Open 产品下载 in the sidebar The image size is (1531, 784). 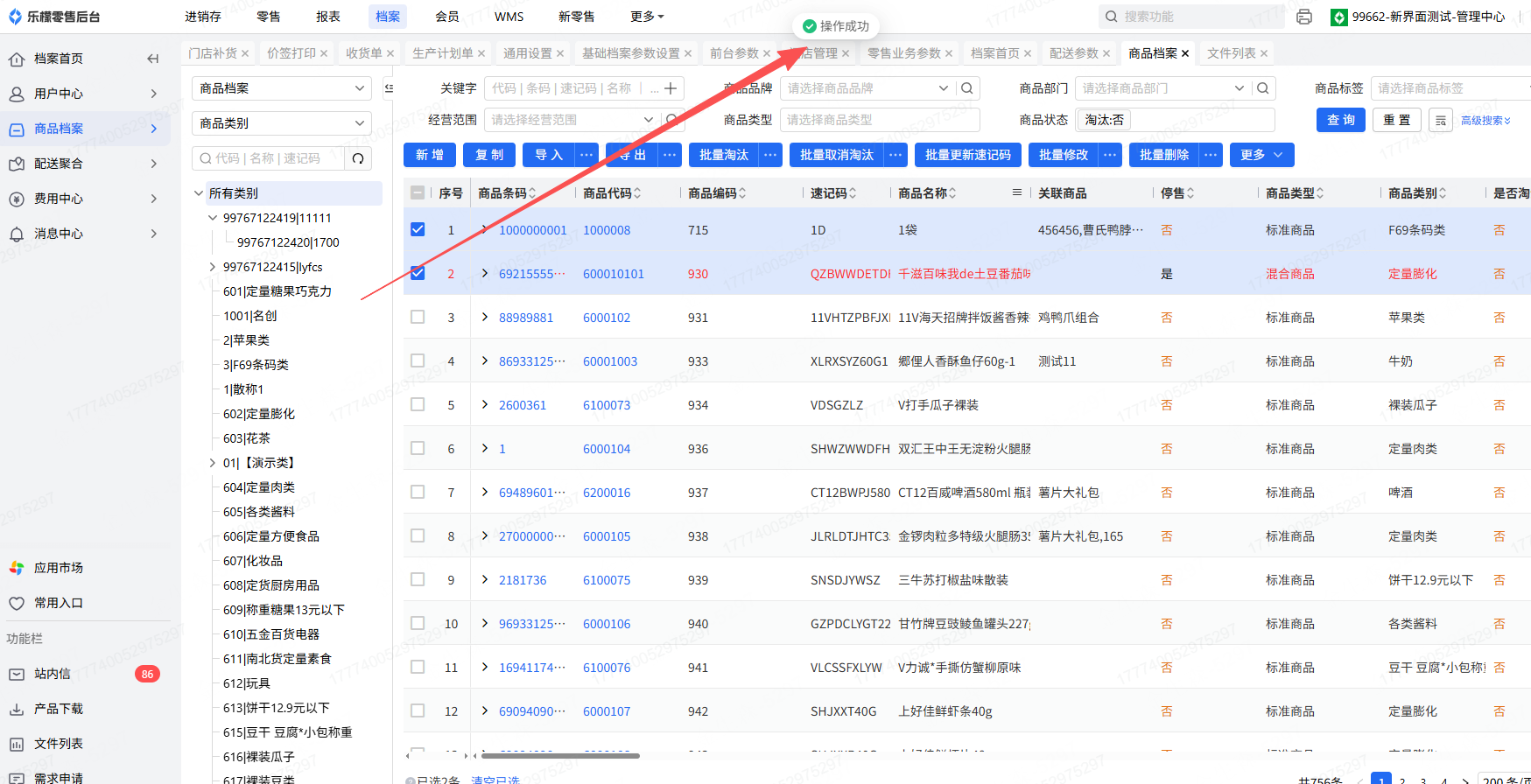(58, 709)
